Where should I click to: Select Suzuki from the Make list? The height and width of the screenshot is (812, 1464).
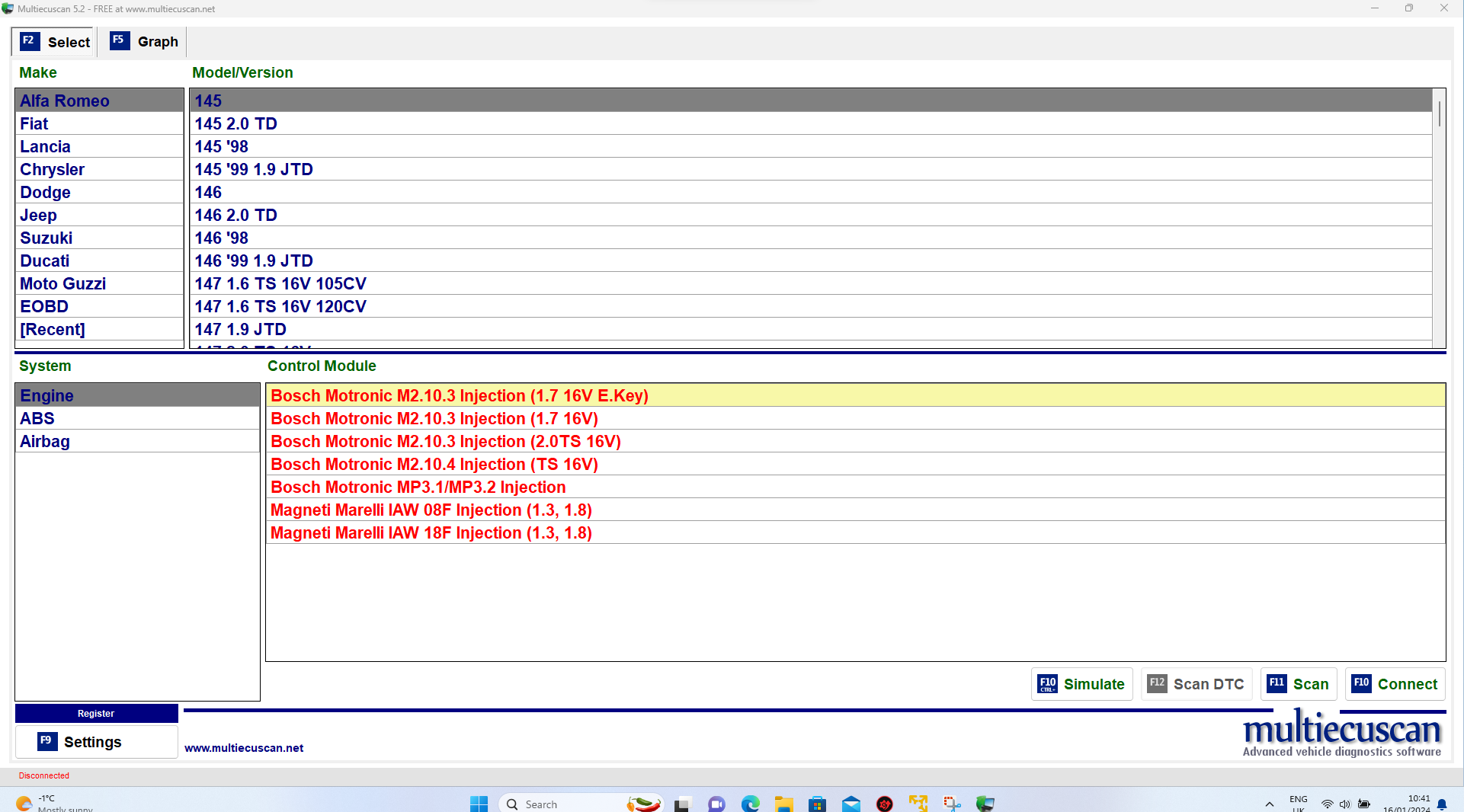coord(99,238)
